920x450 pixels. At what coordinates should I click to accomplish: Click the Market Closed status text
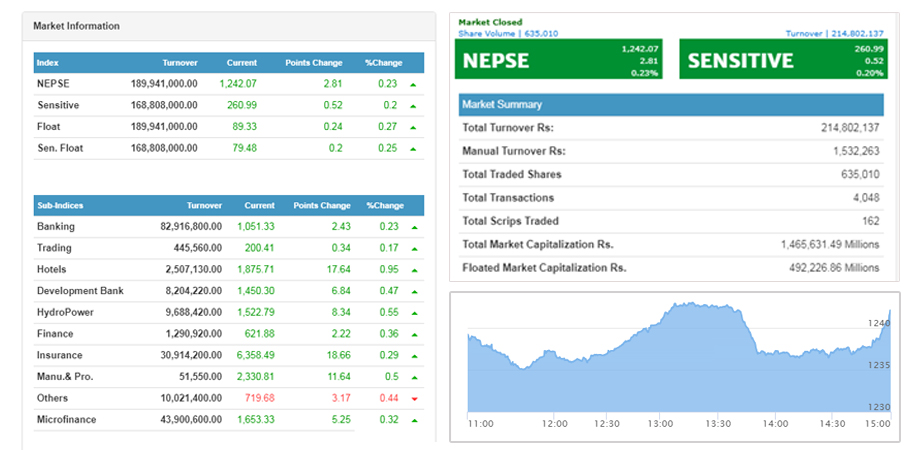point(490,22)
